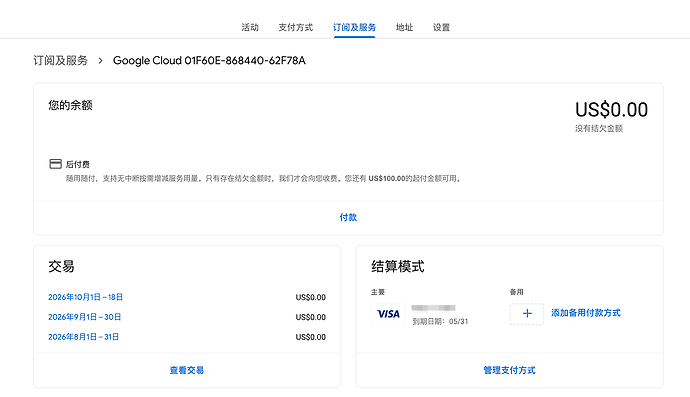Click the US$0.00 balance amount
The width and height of the screenshot is (690, 397).
click(611, 110)
